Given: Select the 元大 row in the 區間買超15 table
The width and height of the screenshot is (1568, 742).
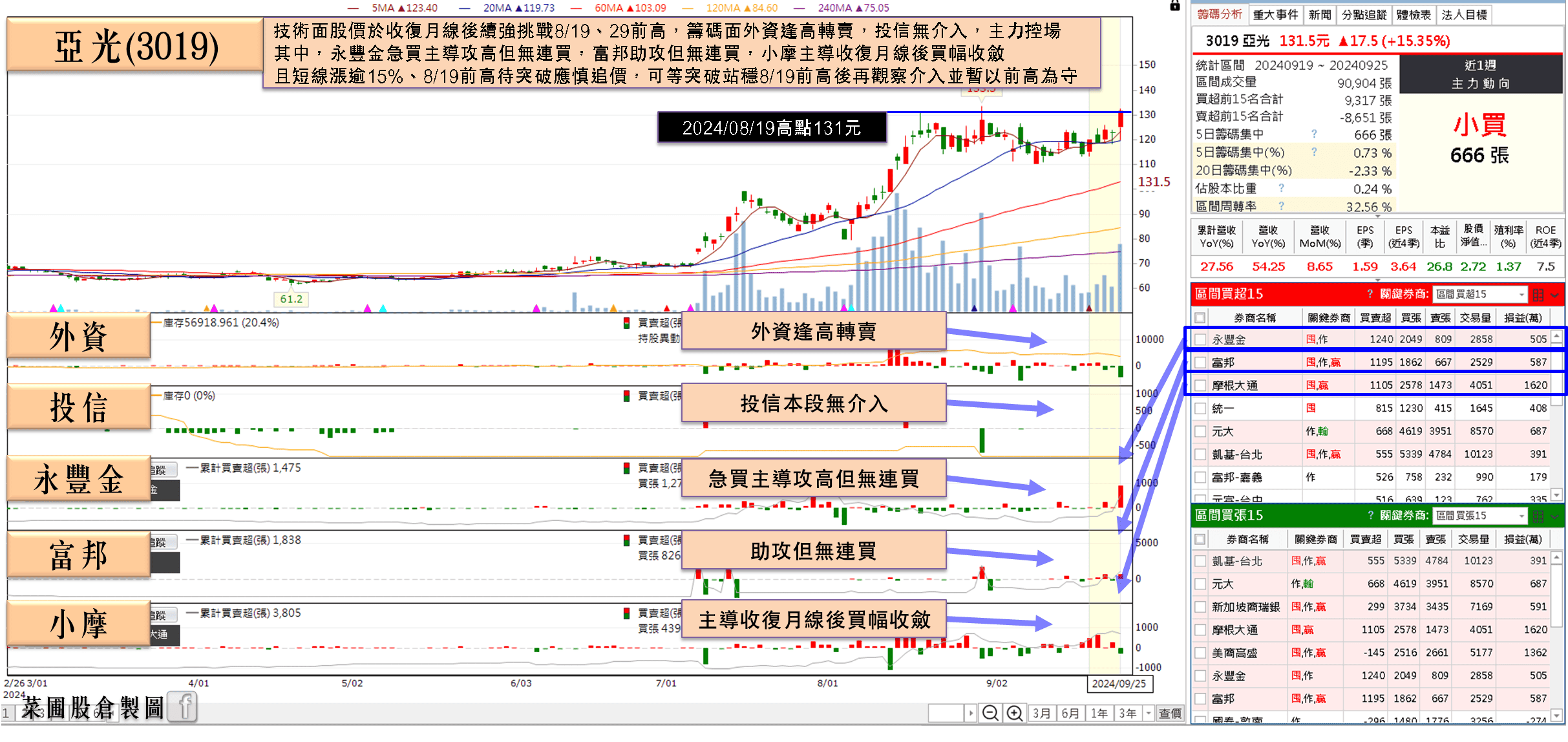Looking at the screenshot, I should [1370, 431].
